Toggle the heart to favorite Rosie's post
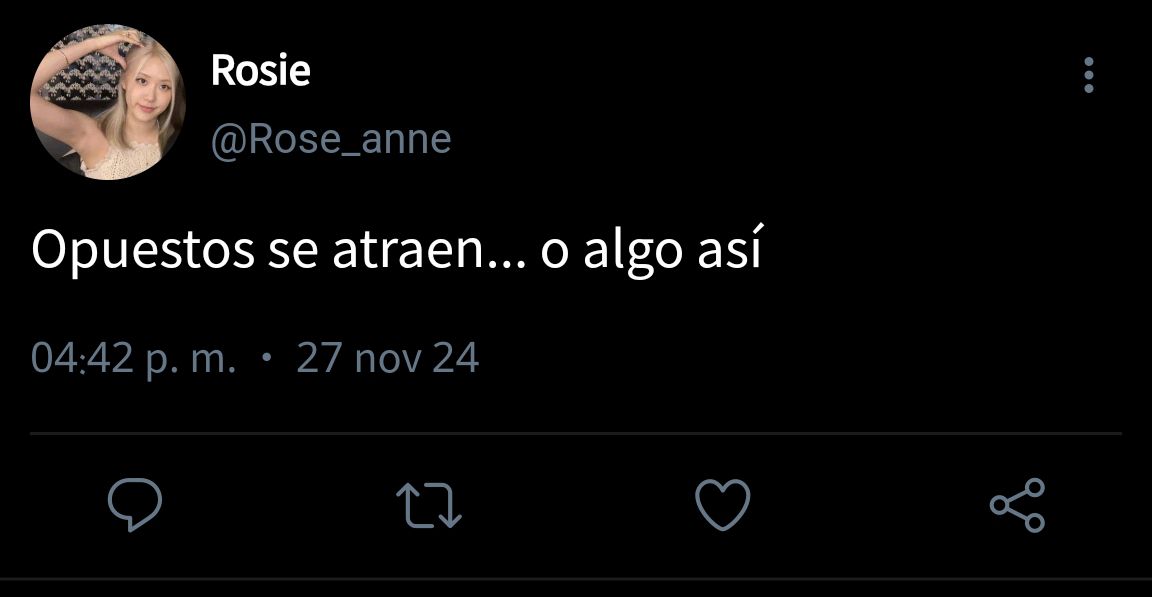This screenshot has width=1152, height=597. tap(723, 504)
